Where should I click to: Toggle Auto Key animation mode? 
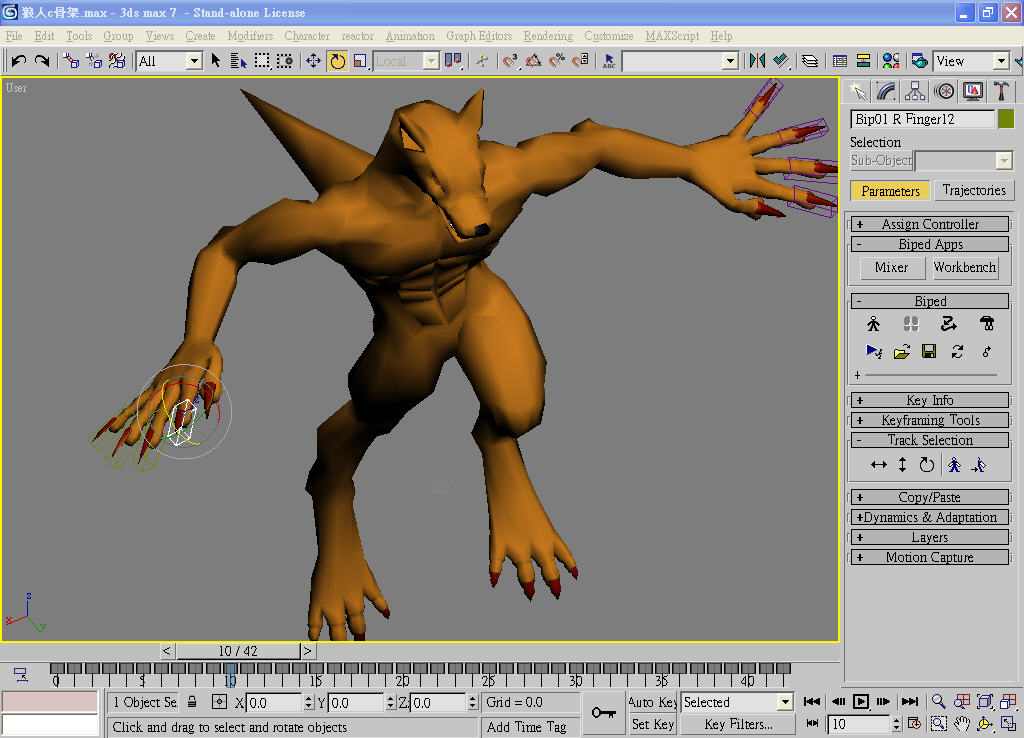coord(652,702)
